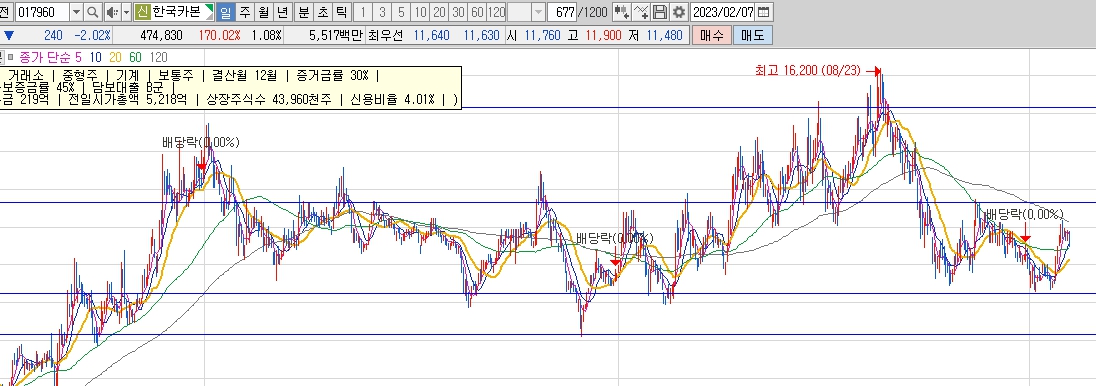Screen dimensions: 1096x386
Task: Click the 매도 sell button
Action: (x=753, y=35)
